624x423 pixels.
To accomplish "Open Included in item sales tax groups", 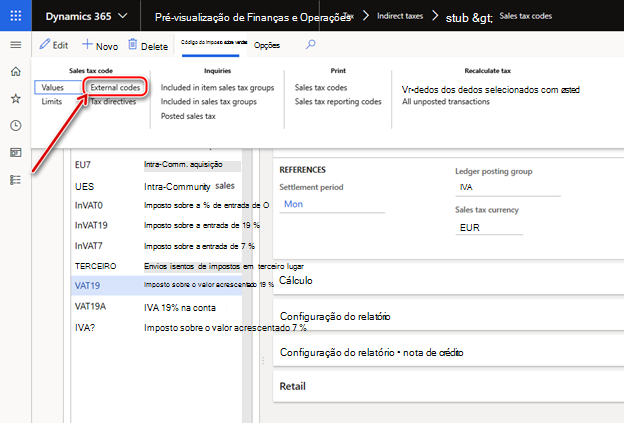I will (x=217, y=88).
